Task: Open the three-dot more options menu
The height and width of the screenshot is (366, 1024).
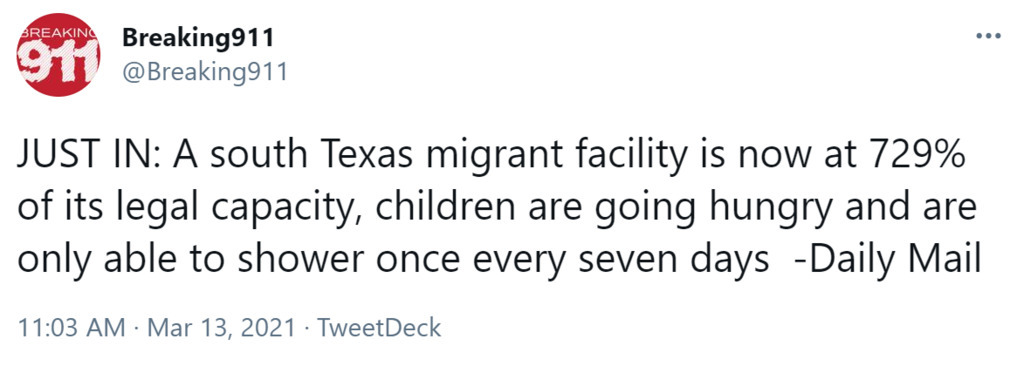Action: [x=988, y=35]
